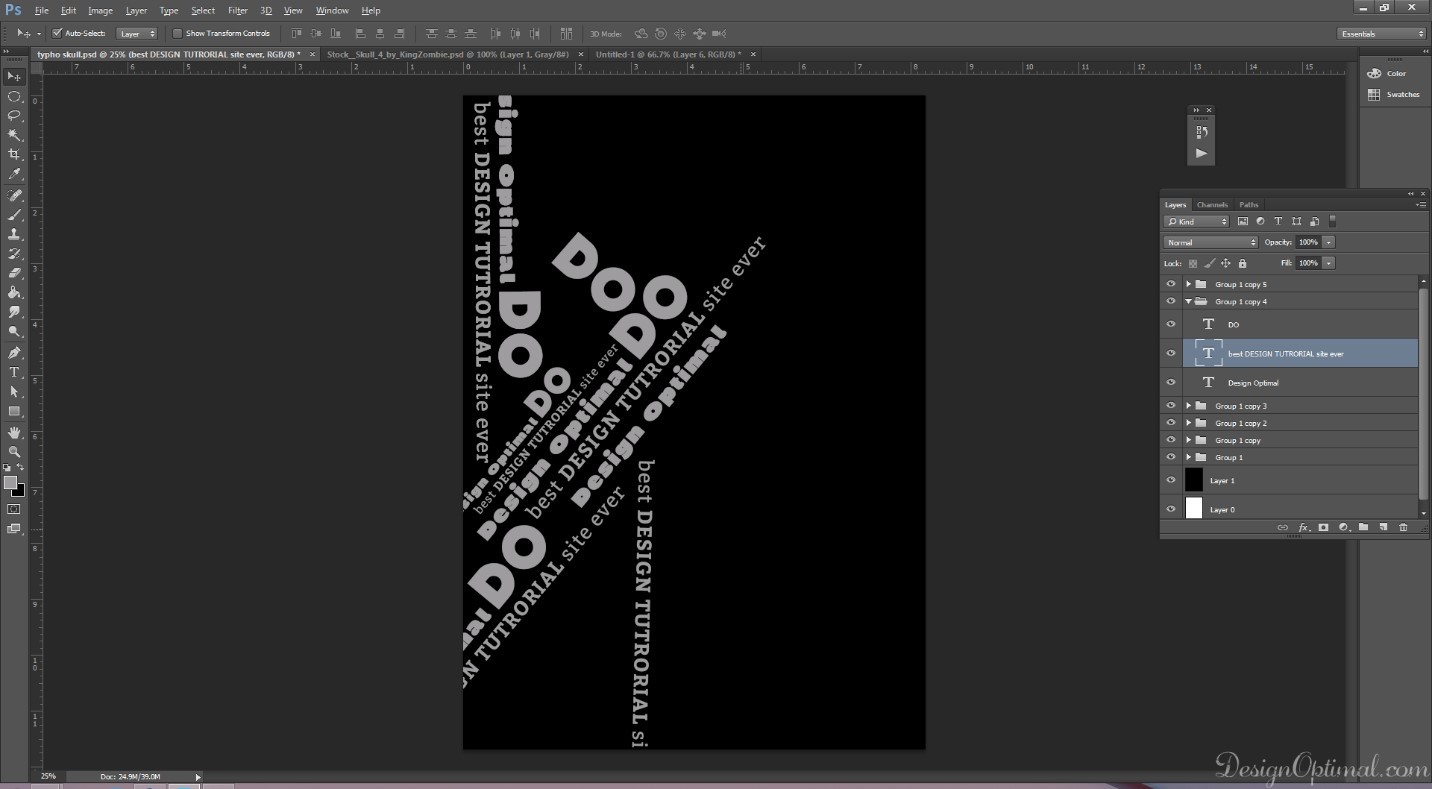Collapse the Group 1 copy 4 folder
Screen dimensions: 1432x789
[1188, 301]
